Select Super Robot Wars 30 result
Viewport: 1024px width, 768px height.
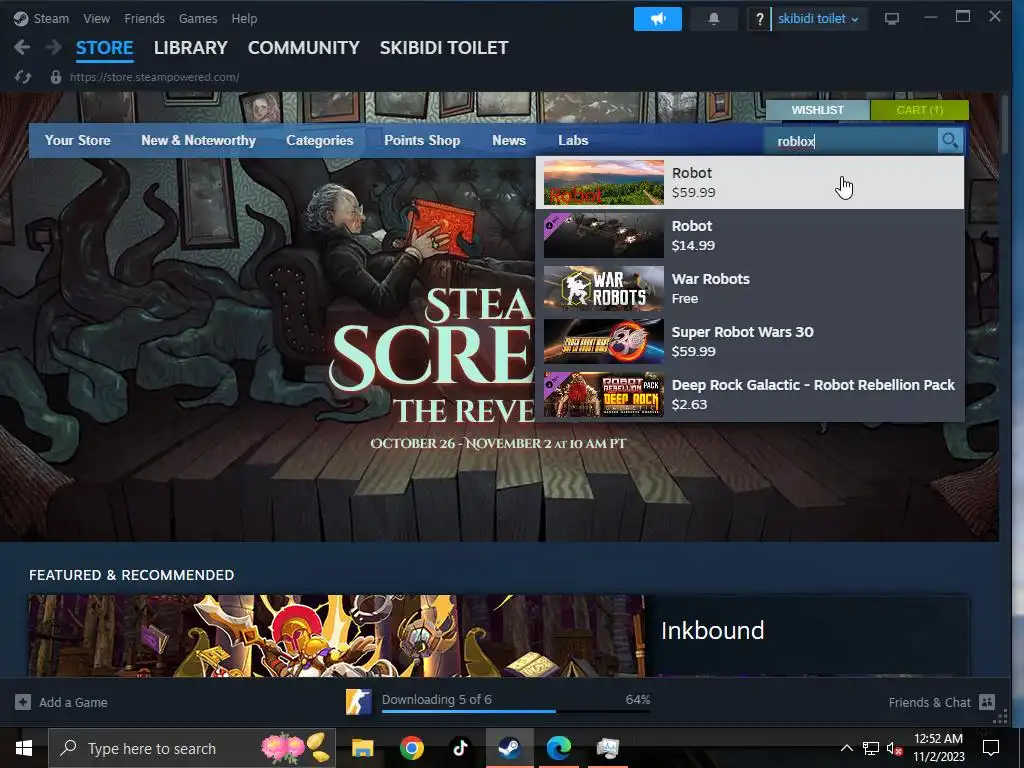(x=750, y=342)
